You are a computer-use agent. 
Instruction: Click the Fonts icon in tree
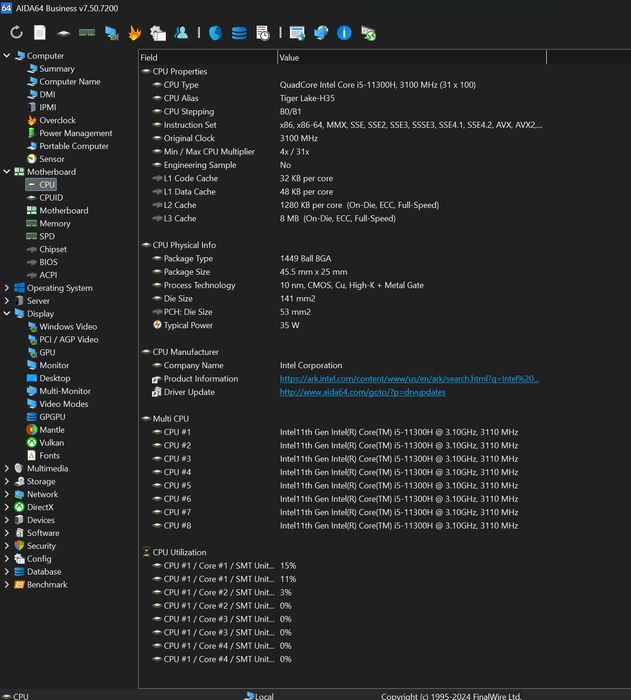click(32, 455)
